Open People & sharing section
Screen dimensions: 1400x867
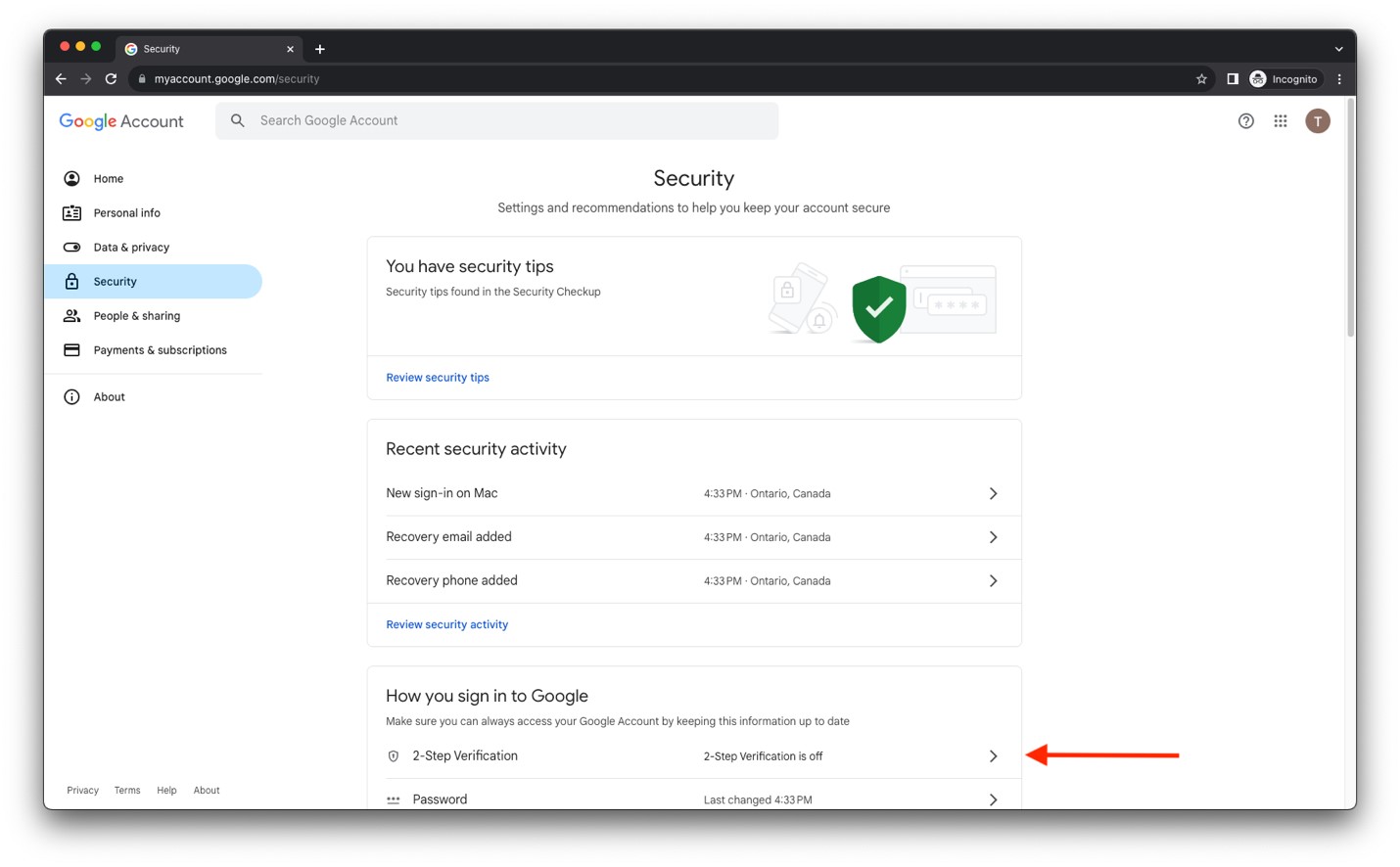pyautogui.click(x=153, y=316)
